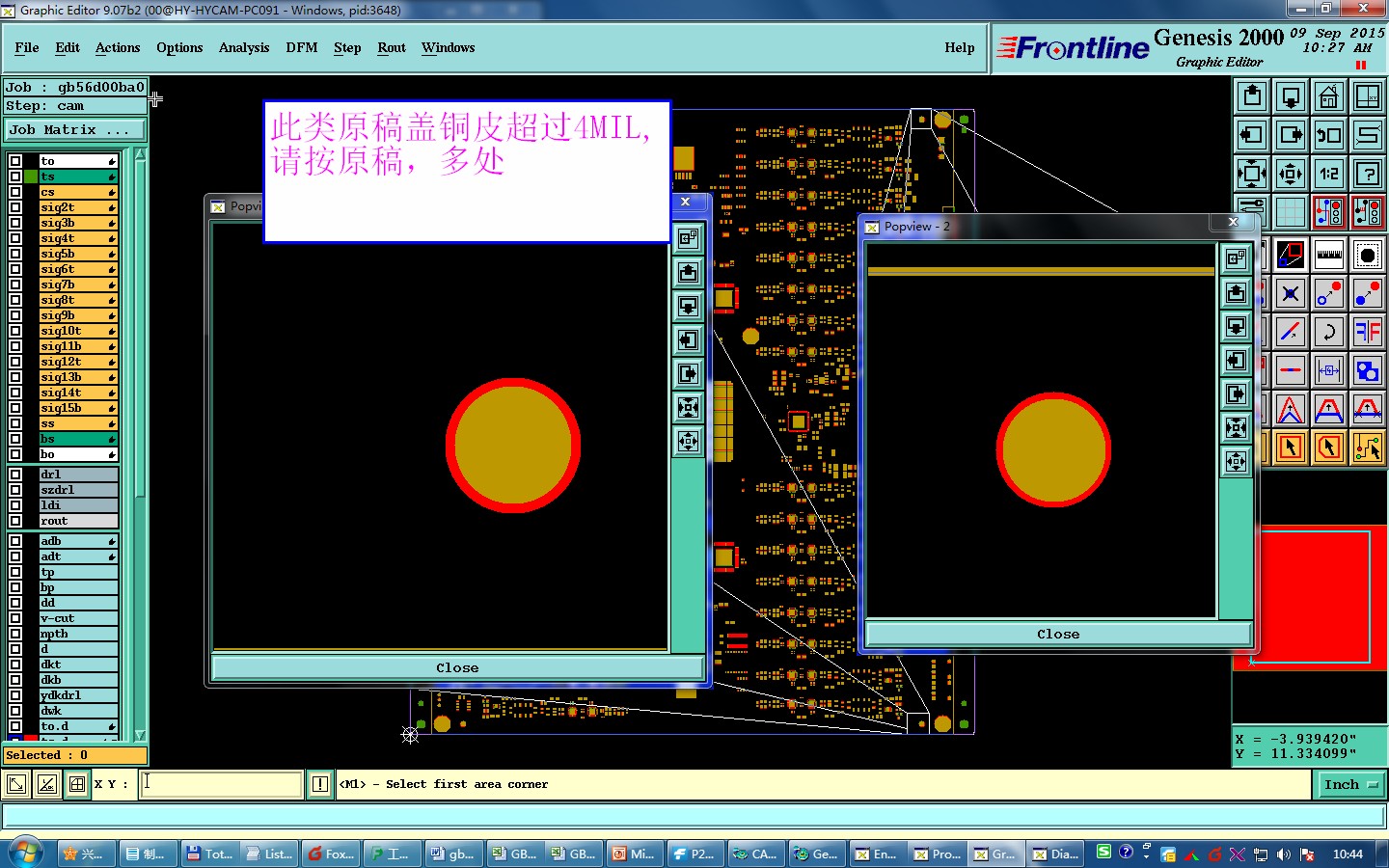1389x868 pixels.
Task: Open the Windows menu
Action: pyautogui.click(x=448, y=47)
